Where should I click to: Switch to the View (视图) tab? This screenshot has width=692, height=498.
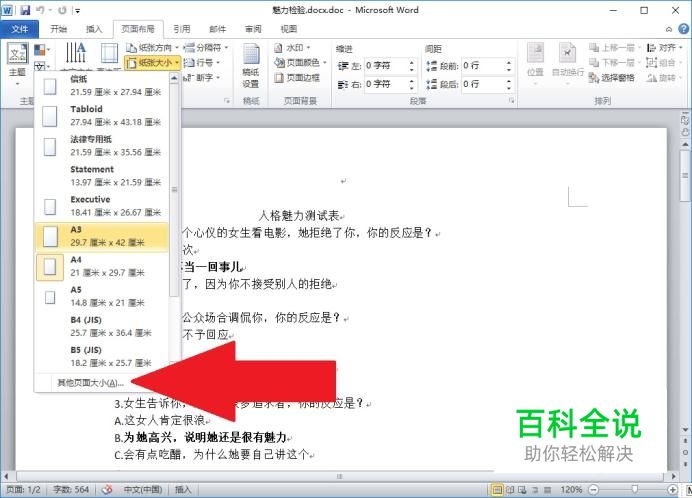288,29
